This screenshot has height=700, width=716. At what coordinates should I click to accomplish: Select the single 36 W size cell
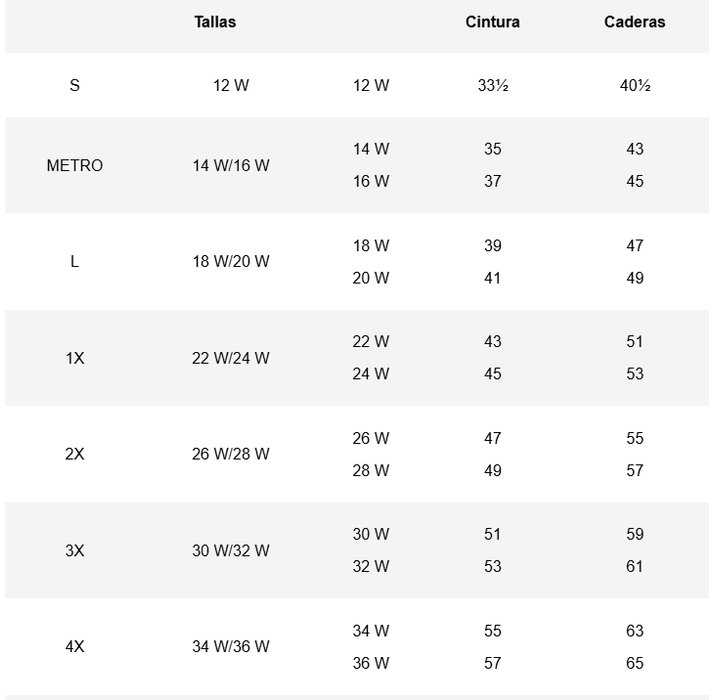coord(371,663)
